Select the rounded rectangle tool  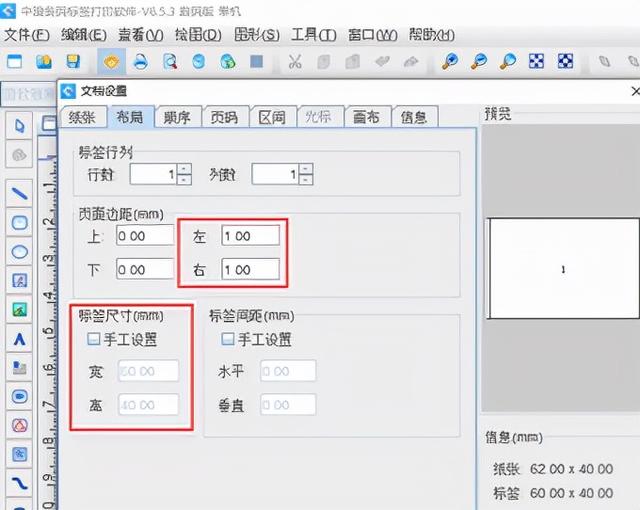[20, 221]
